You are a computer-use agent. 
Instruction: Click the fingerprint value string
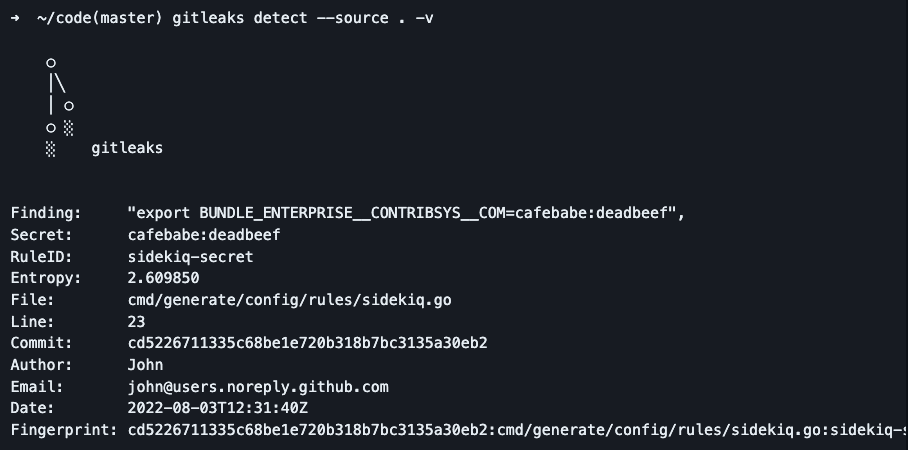(x=516, y=430)
